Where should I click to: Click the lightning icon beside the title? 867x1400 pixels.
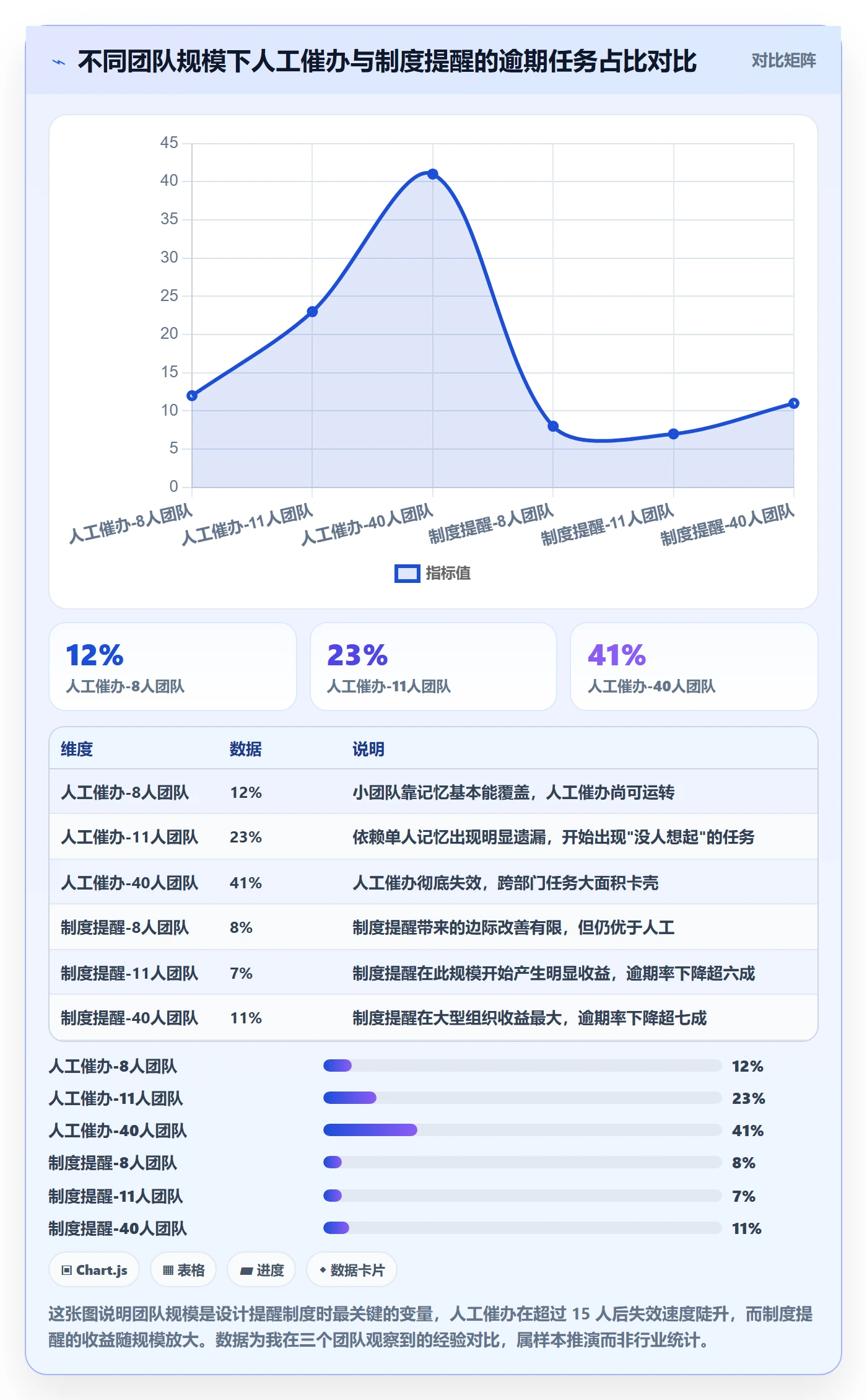pos(59,62)
